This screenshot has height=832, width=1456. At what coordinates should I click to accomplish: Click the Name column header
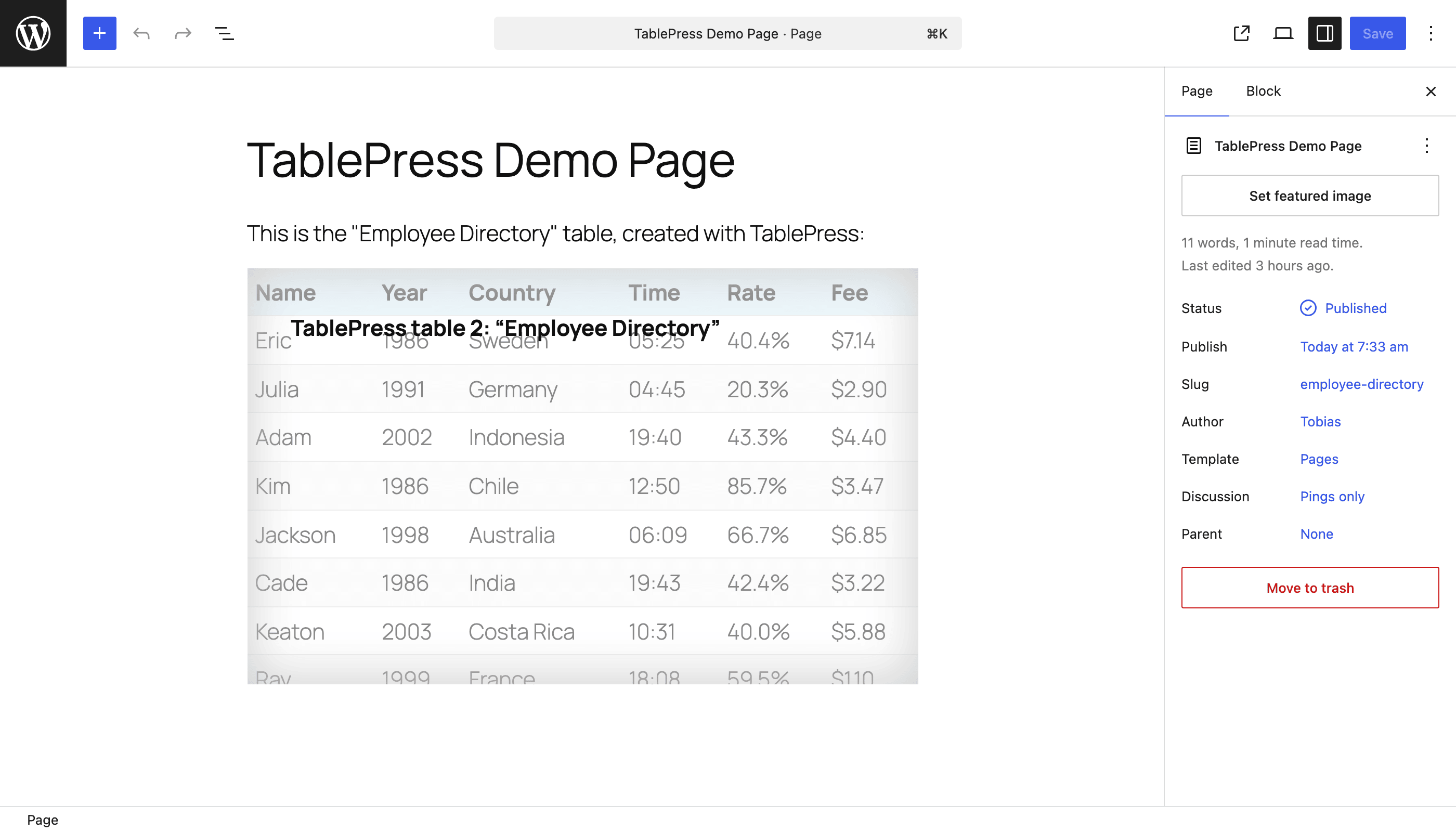(285, 293)
